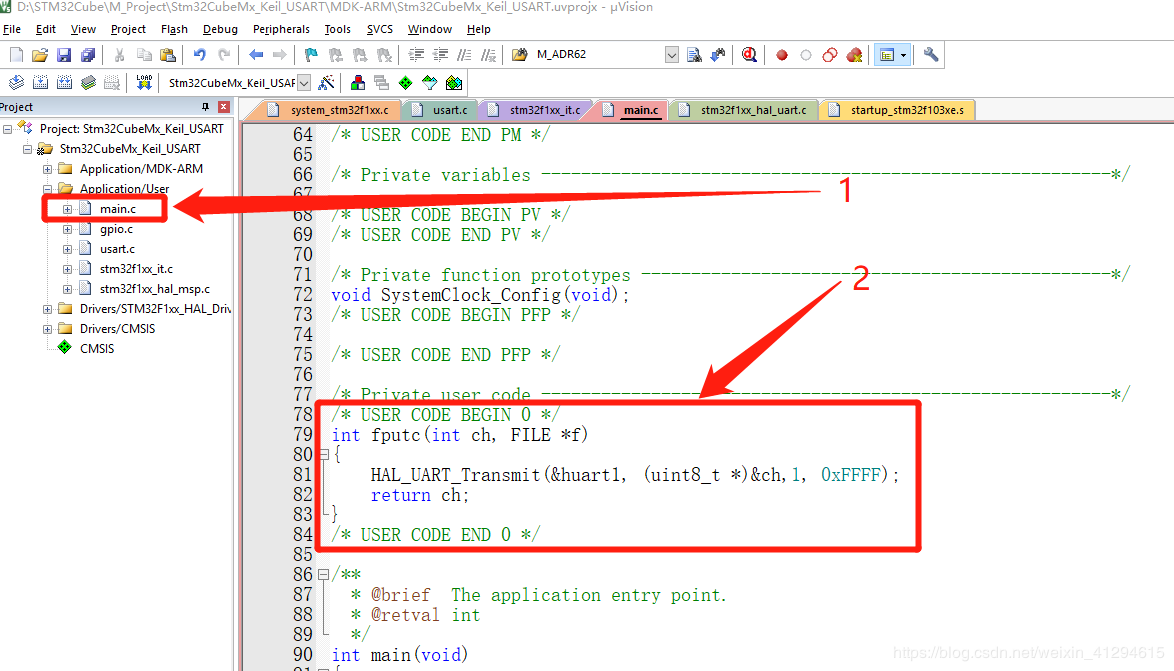Switch to the stm32f1xx_it.c editor tab

click(535, 110)
